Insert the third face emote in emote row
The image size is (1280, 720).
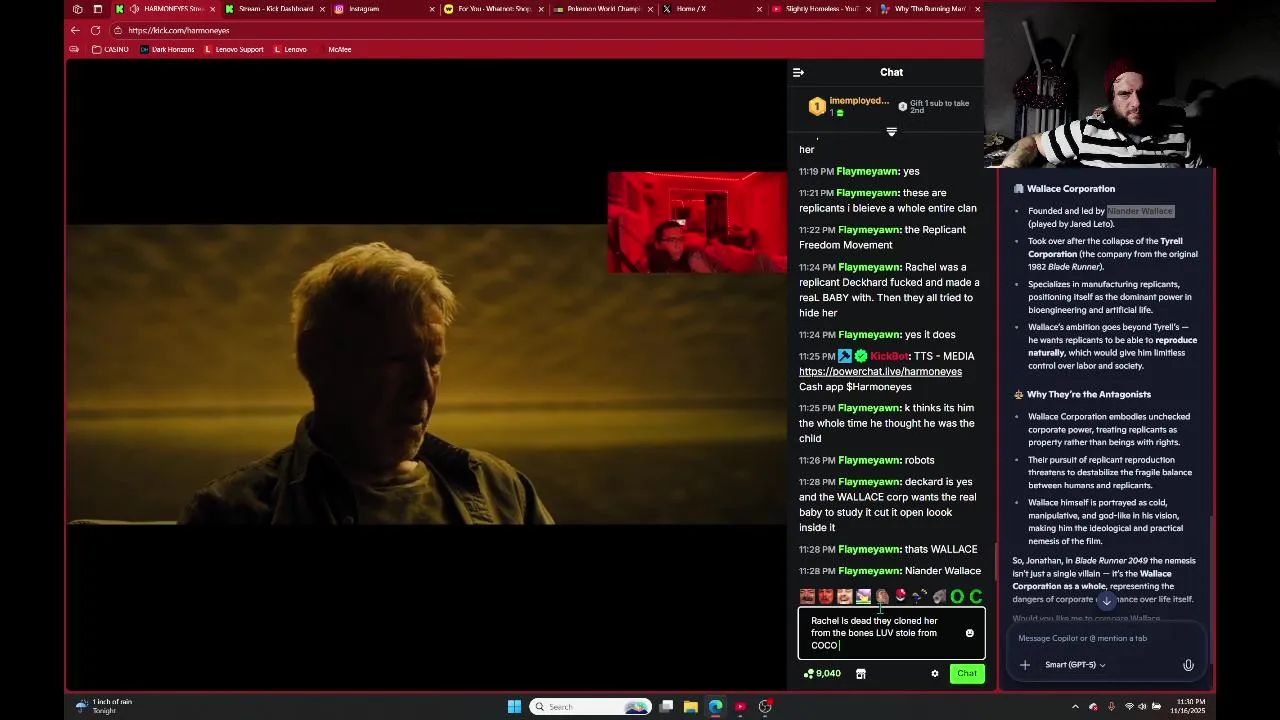pyautogui.click(x=845, y=597)
